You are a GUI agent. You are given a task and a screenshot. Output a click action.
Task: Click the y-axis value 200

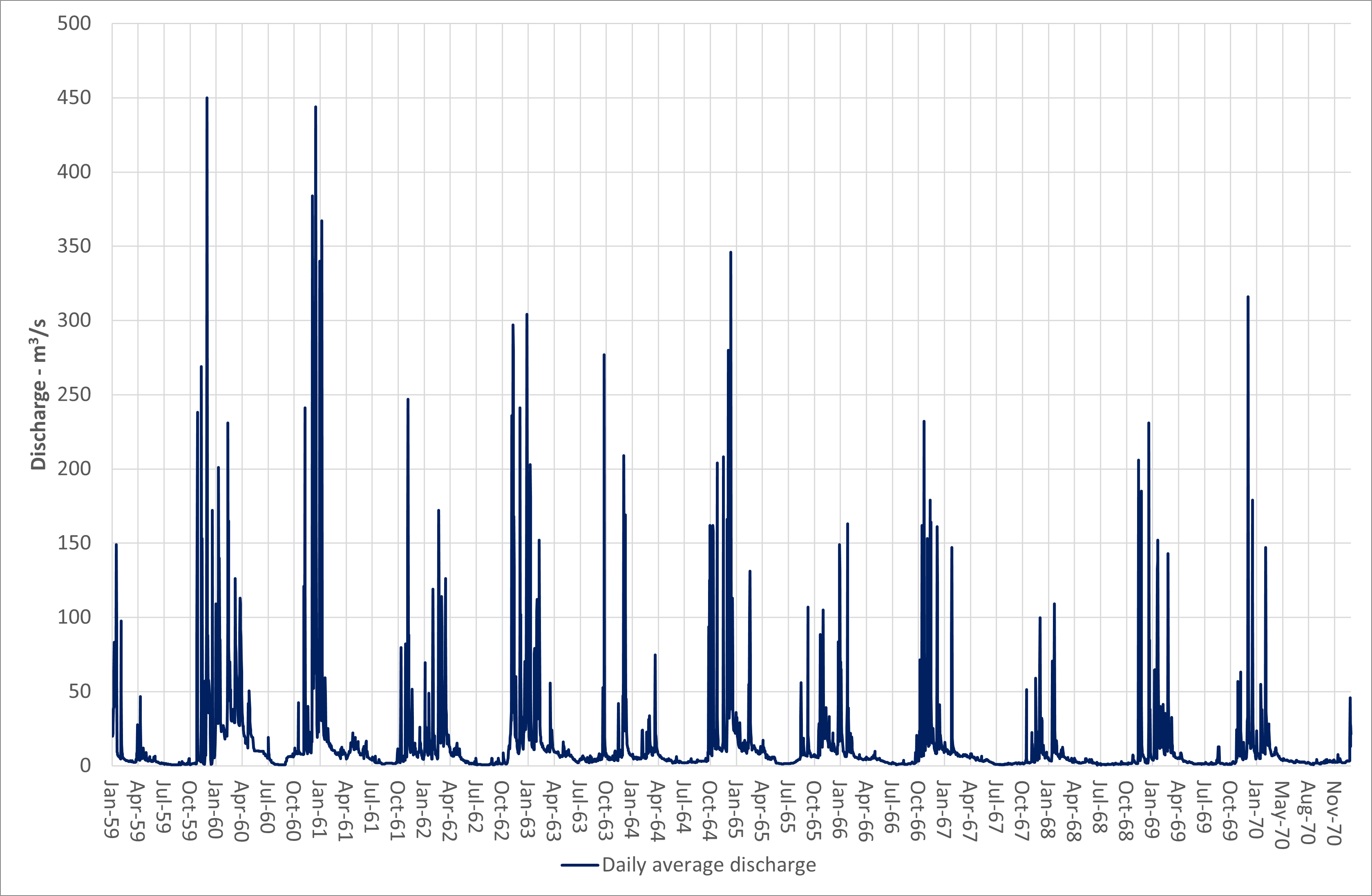tap(74, 468)
